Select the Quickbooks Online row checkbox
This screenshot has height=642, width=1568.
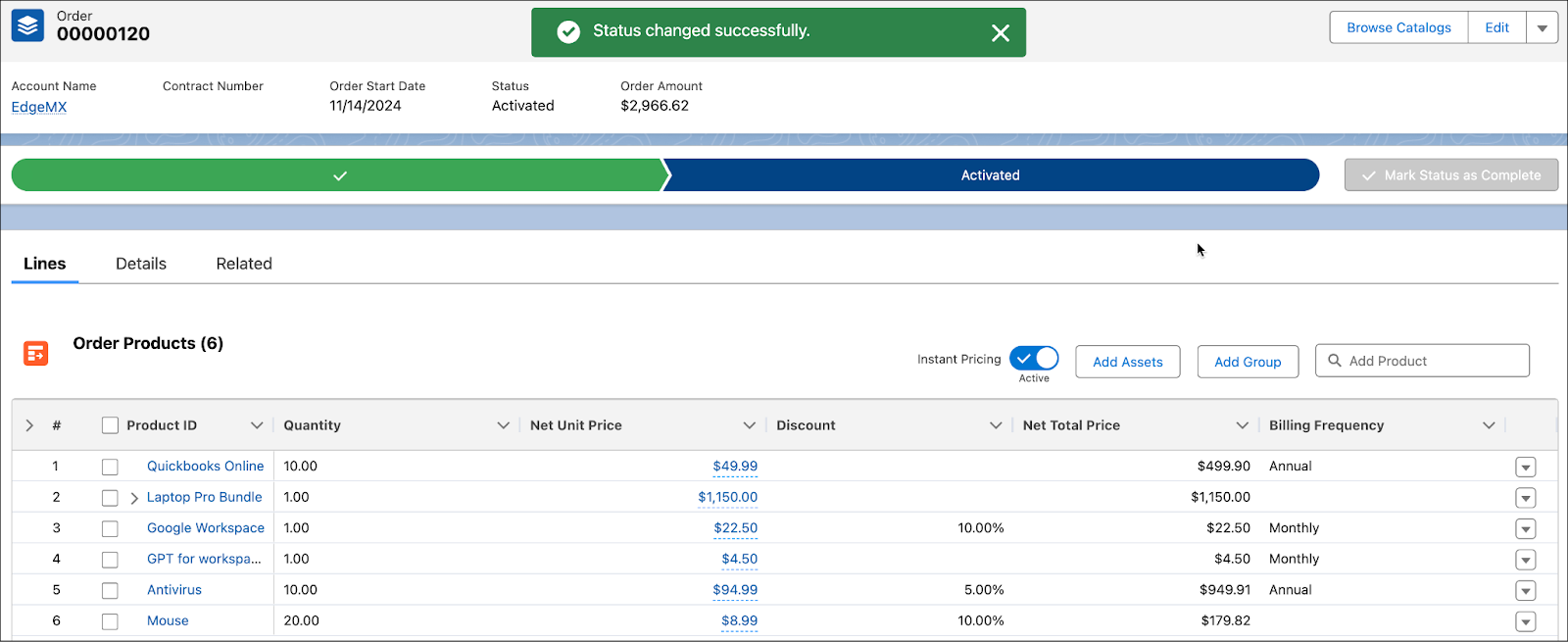tap(110, 468)
